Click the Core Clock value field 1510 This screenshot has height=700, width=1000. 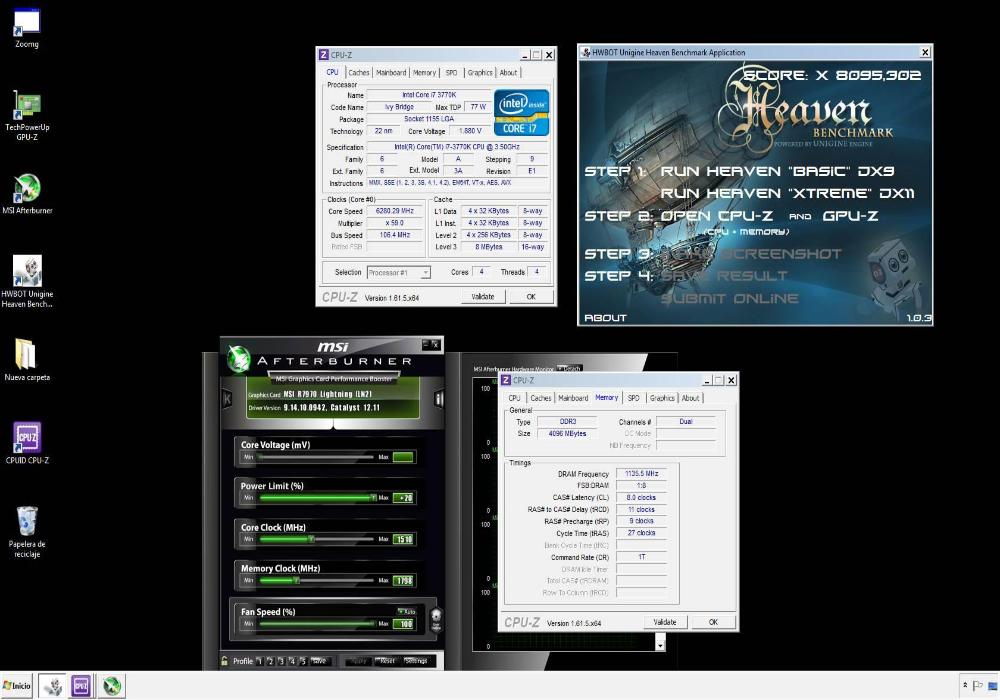click(x=403, y=539)
